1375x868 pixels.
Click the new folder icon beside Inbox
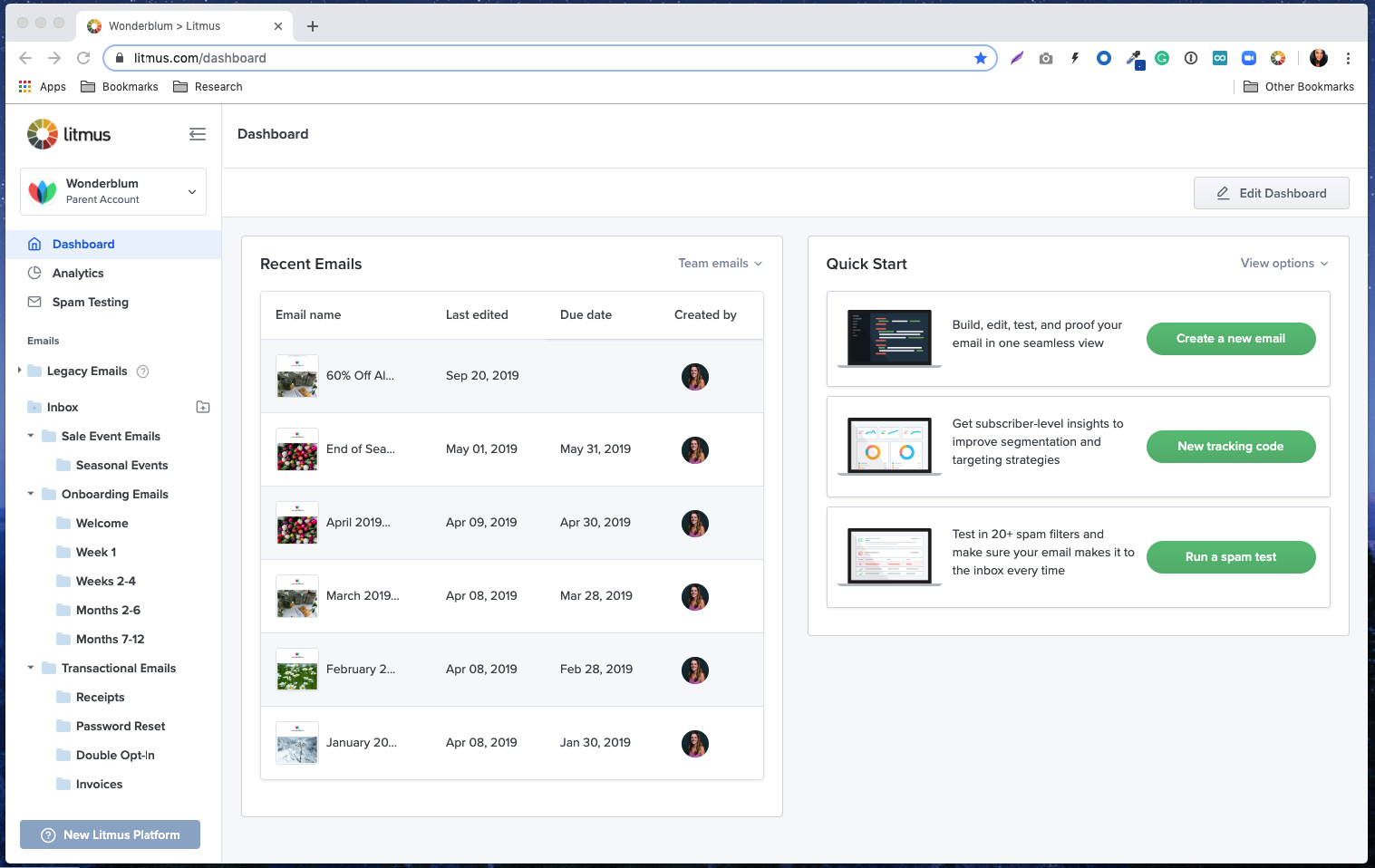[203, 407]
